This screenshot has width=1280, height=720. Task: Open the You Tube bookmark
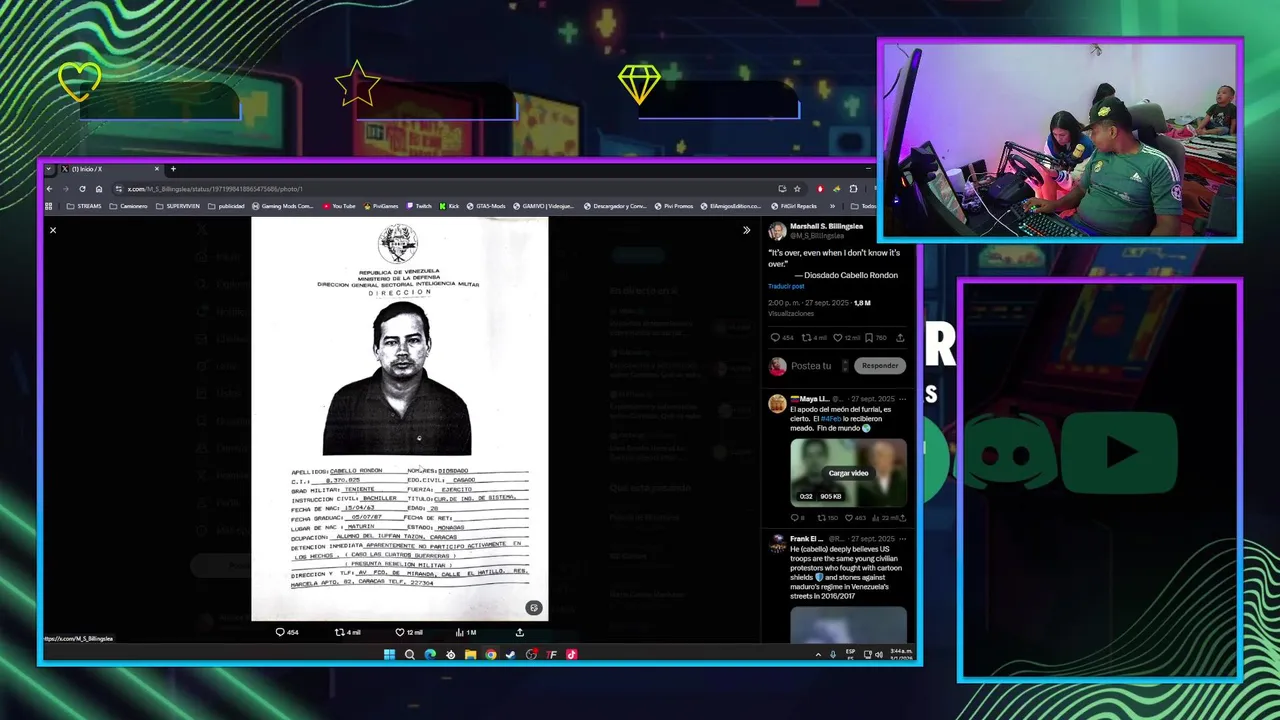tap(339, 206)
